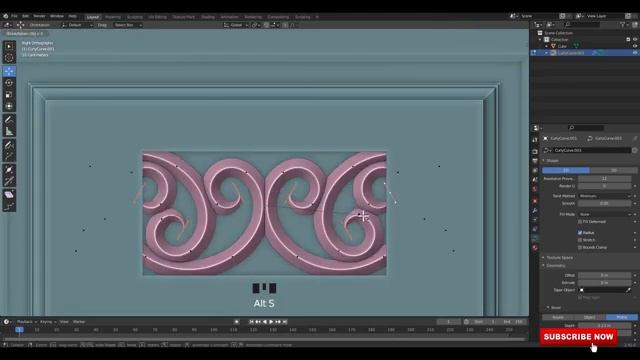Open timeline Keying popover
This screenshot has height=360, width=640.
pyautogui.click(x=47, y=322)
